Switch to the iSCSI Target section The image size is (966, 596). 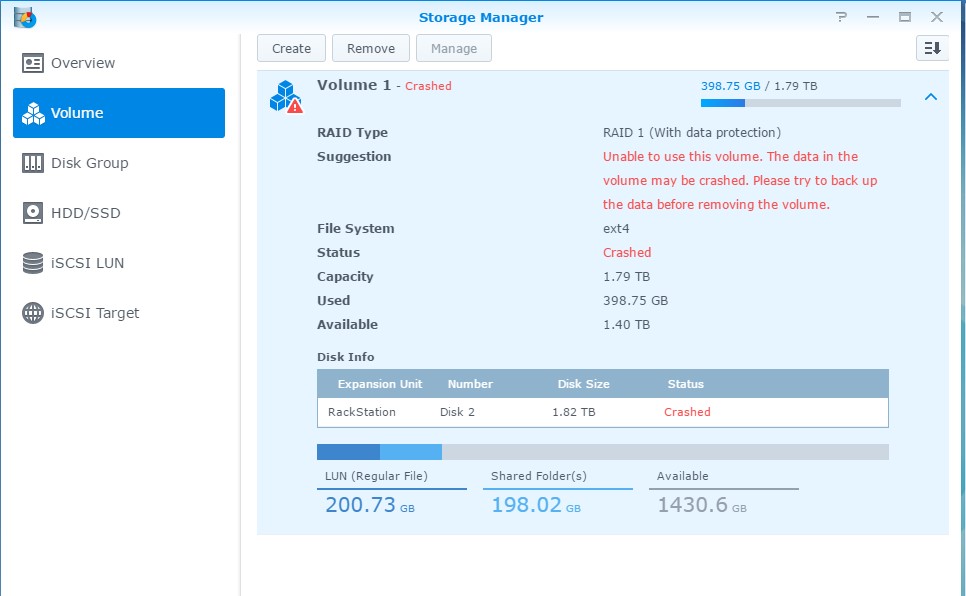(x=95, y=313)
